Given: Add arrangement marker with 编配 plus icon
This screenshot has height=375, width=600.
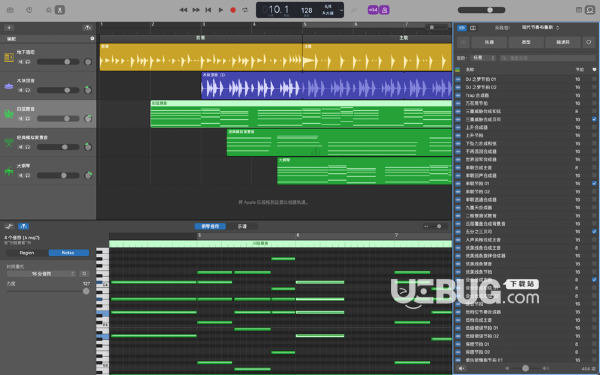Looking at the screenshot, I should [92, 38].
